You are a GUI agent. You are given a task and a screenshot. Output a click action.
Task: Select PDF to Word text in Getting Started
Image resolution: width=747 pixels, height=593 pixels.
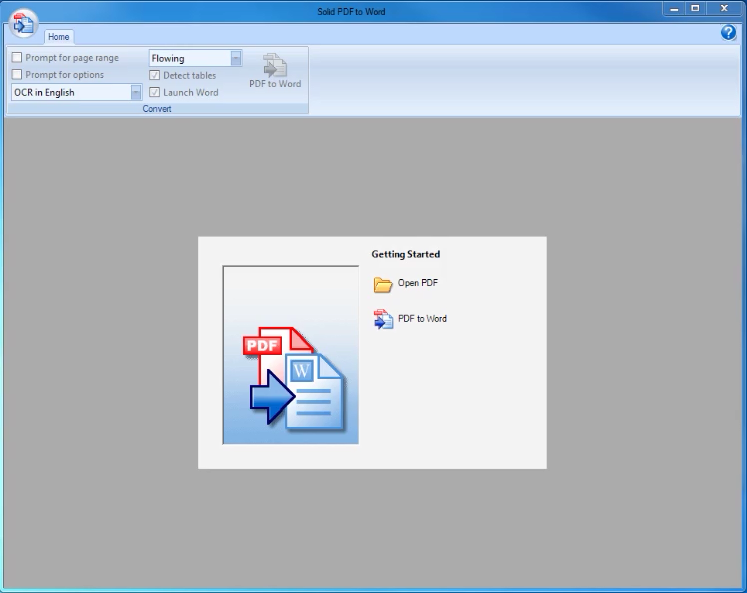tap(422, 319)
